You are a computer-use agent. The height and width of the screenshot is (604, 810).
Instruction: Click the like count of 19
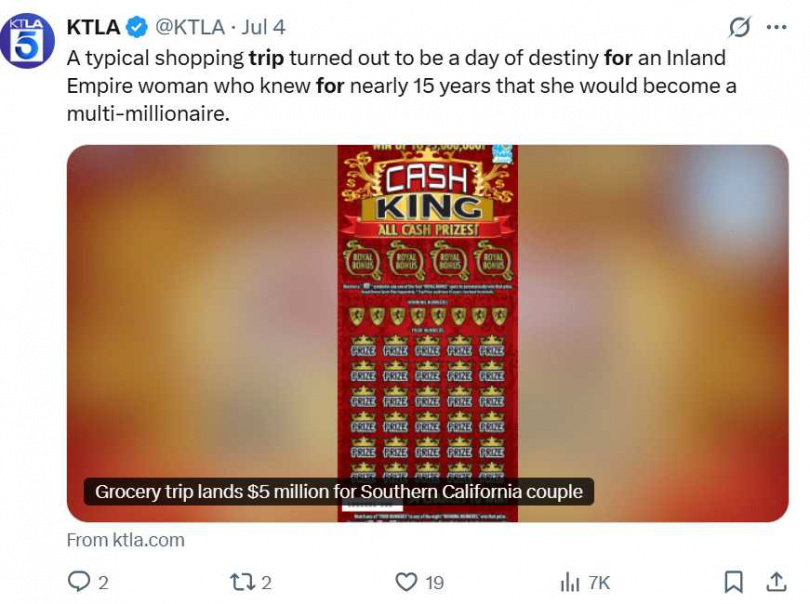434,582
